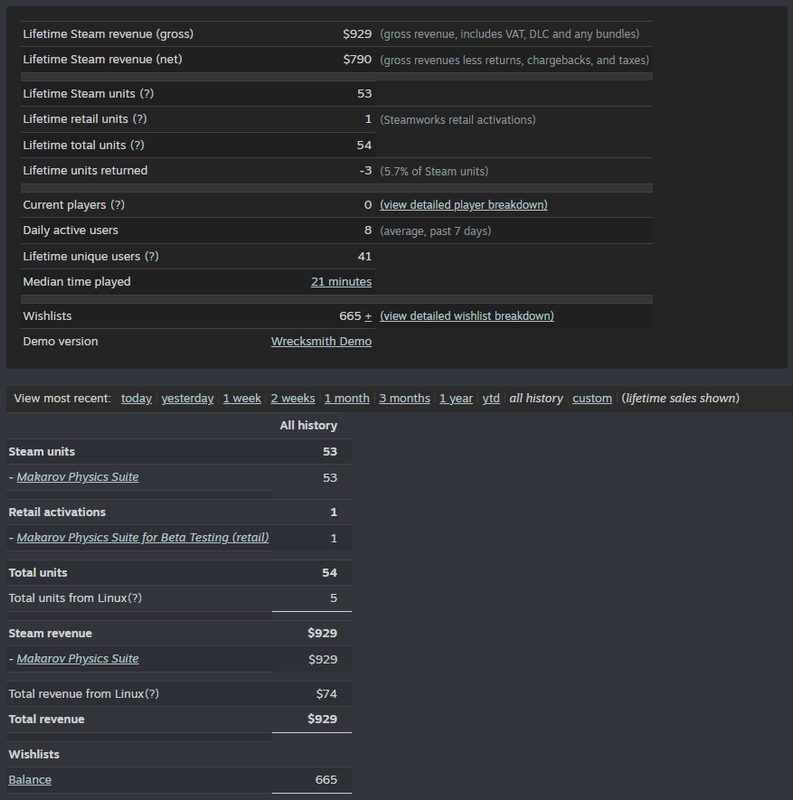Select the ytd time range
This screenshot has width=793, height=800.
point(491,398)
